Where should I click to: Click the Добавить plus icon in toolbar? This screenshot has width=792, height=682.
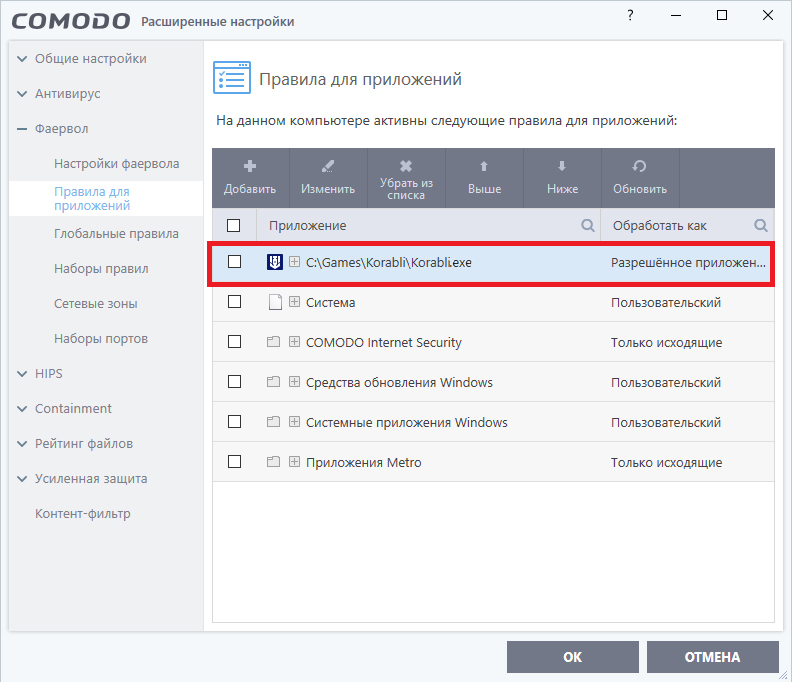click(x=250, y=166)
